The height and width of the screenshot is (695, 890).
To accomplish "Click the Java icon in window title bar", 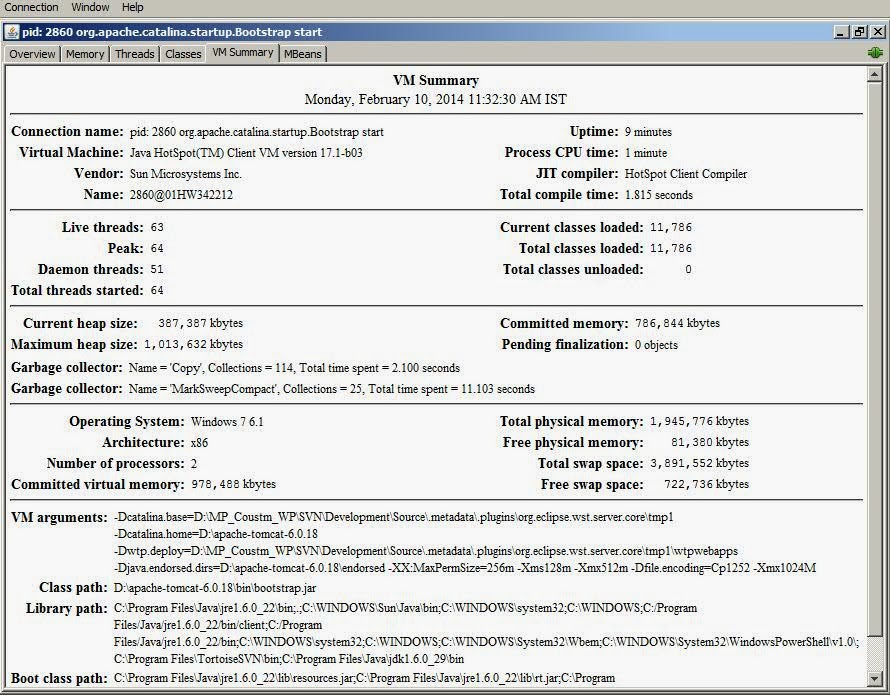I will 12,32.
